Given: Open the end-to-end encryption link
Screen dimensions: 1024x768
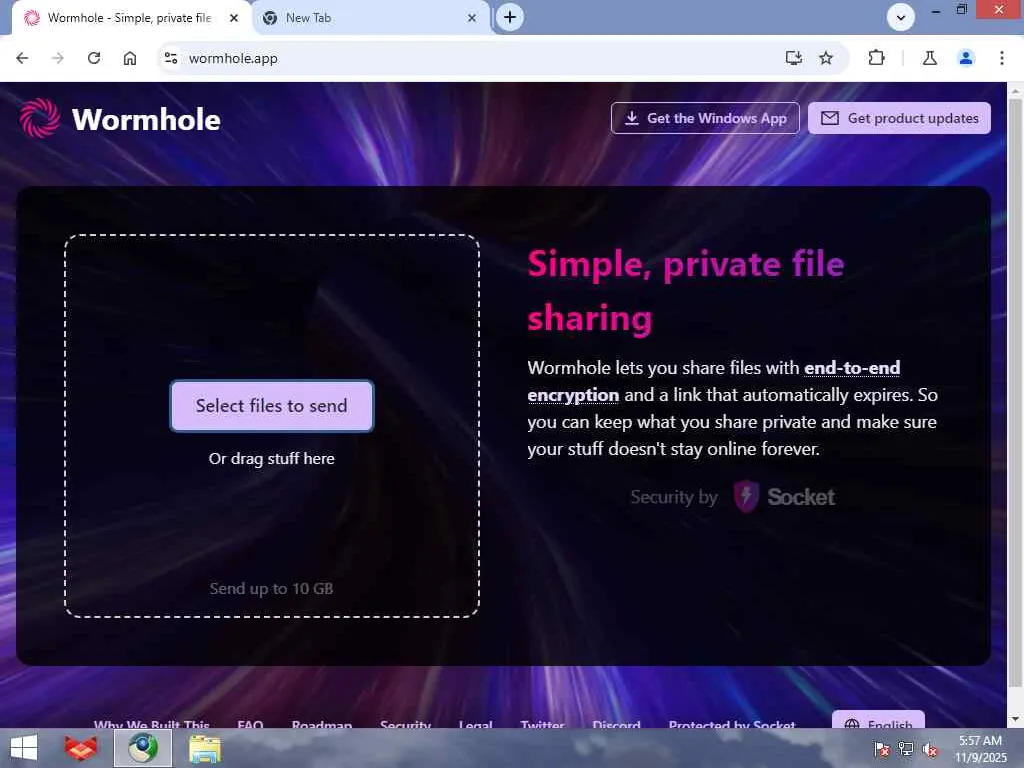Looking at the screenshot, I should click(713, 381).
